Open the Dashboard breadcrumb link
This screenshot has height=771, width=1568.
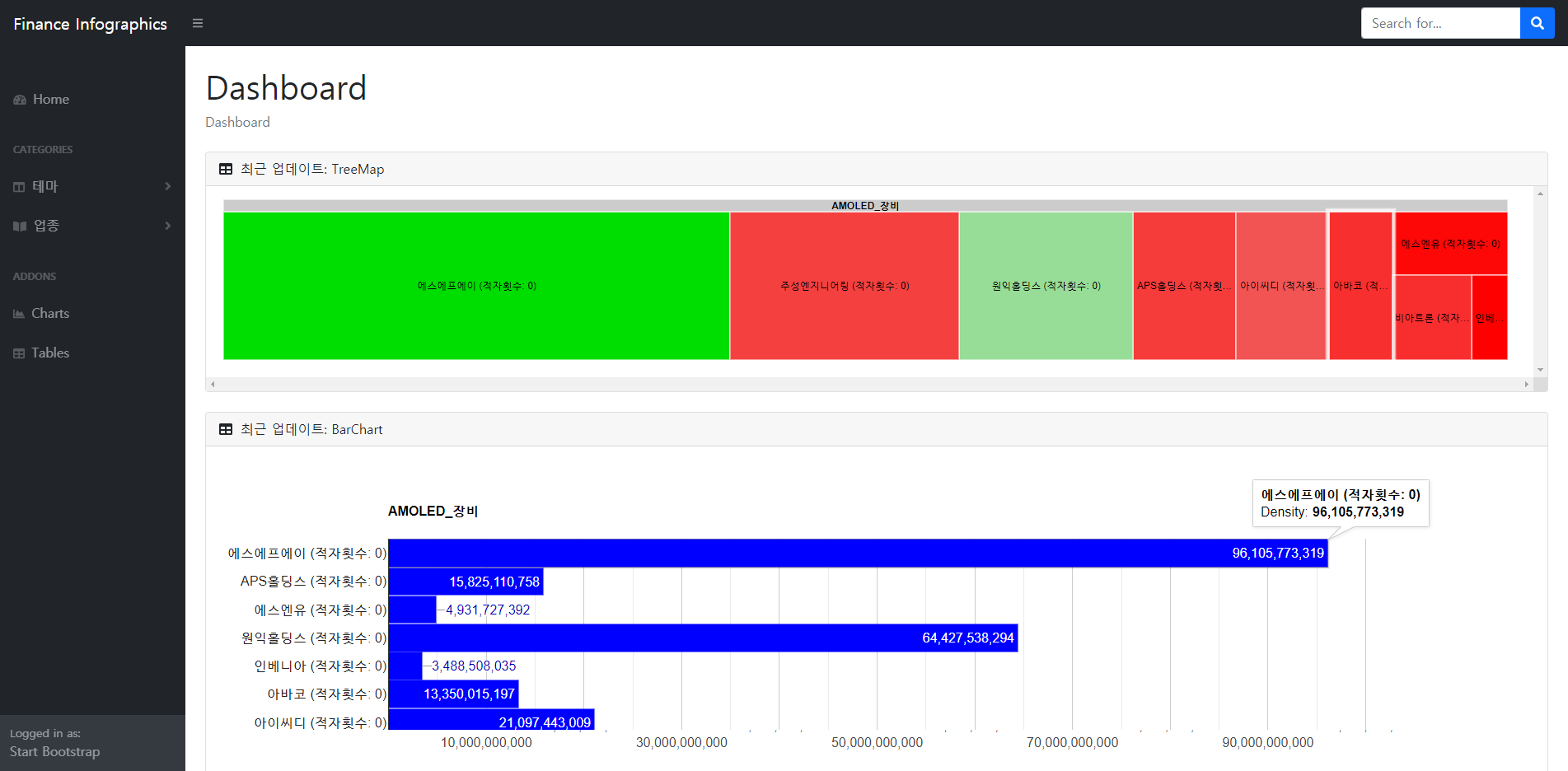click(x=237, y=122)
